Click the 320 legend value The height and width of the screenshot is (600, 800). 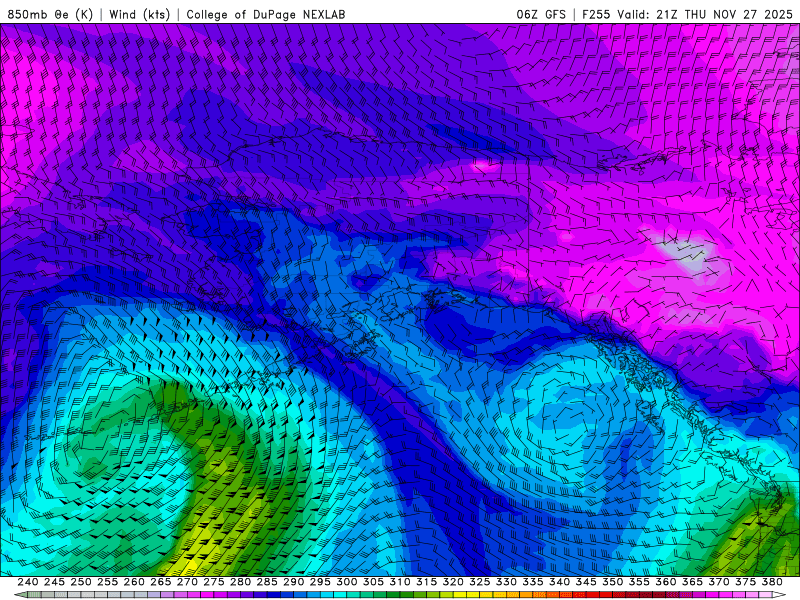(x=453, y=582)
